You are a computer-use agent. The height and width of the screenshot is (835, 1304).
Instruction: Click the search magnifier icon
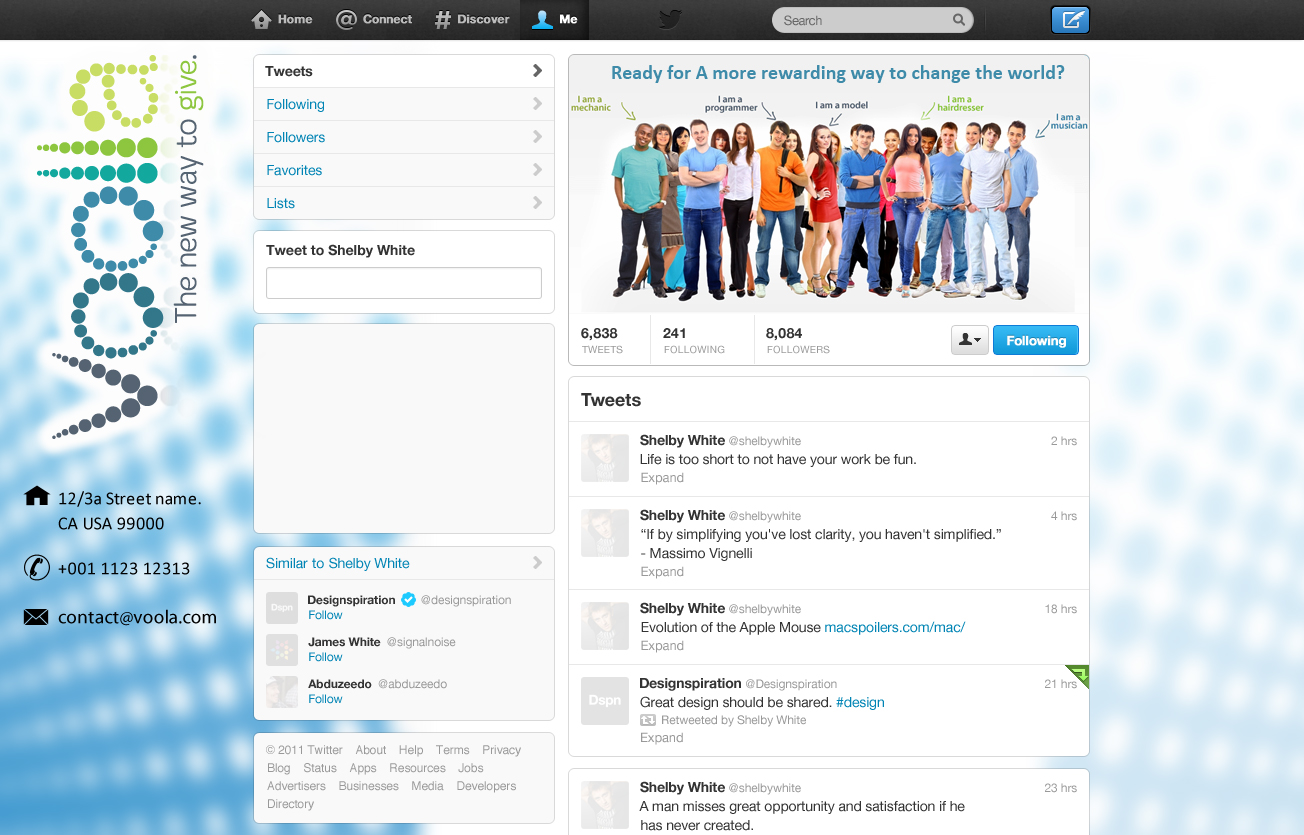tap(958, 20)
